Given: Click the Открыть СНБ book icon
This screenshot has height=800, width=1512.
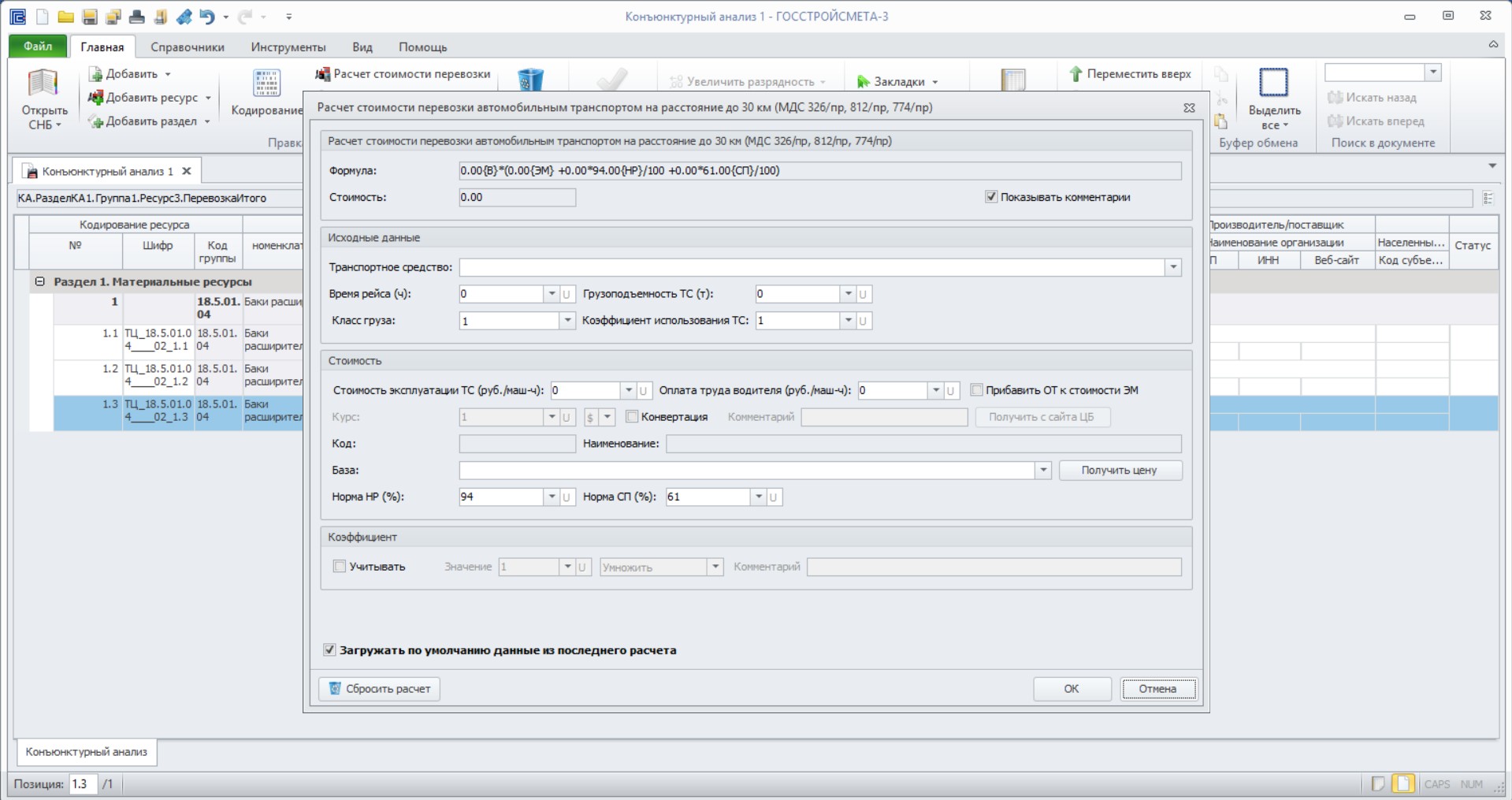Looking at the screenshot, I should (x=43, y=84).
